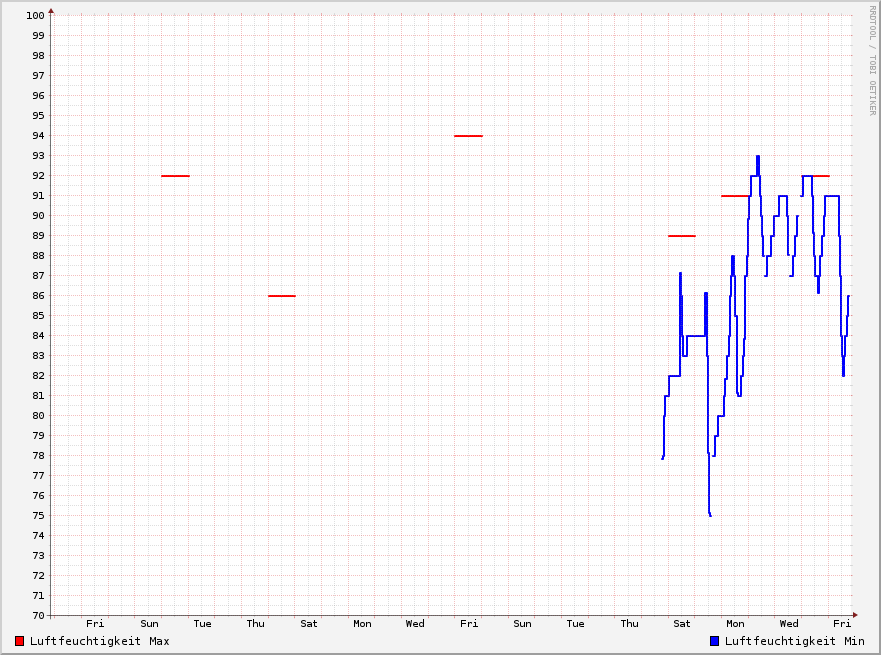Click the red Max line segment at 89

coord(682,236)
